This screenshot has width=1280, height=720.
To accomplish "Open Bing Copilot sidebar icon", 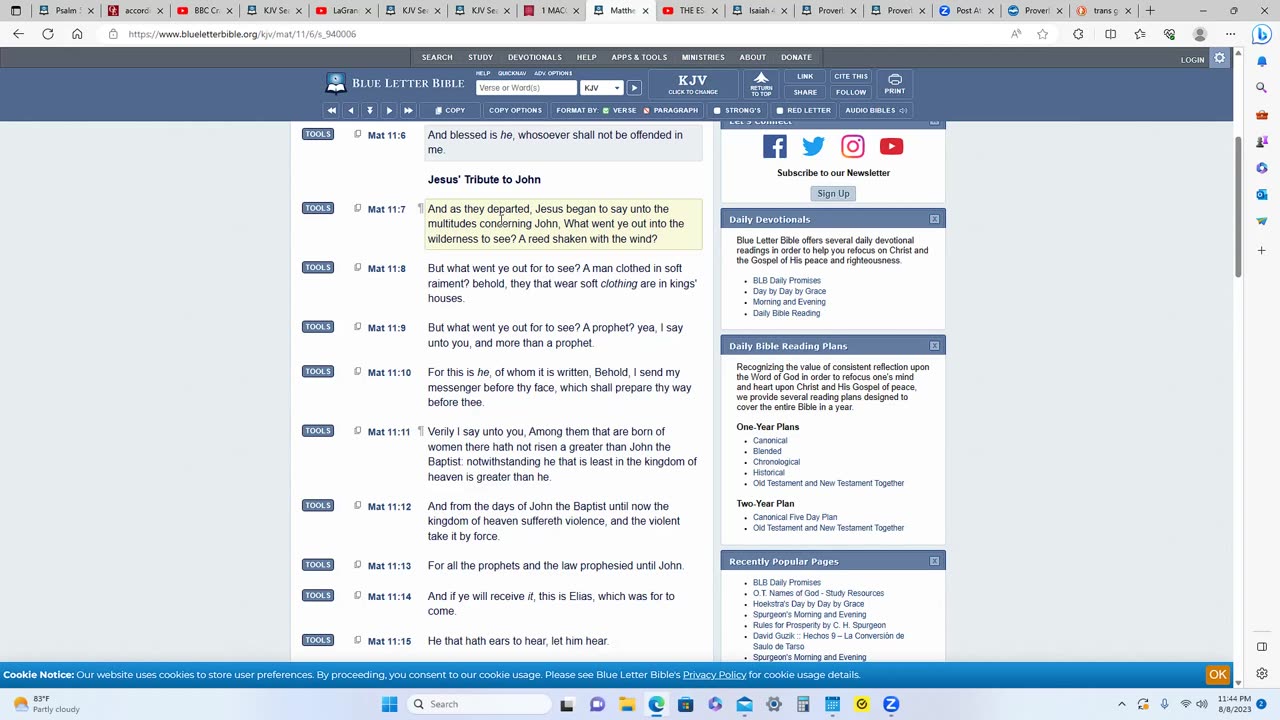I will click(x=1261, y=34).
